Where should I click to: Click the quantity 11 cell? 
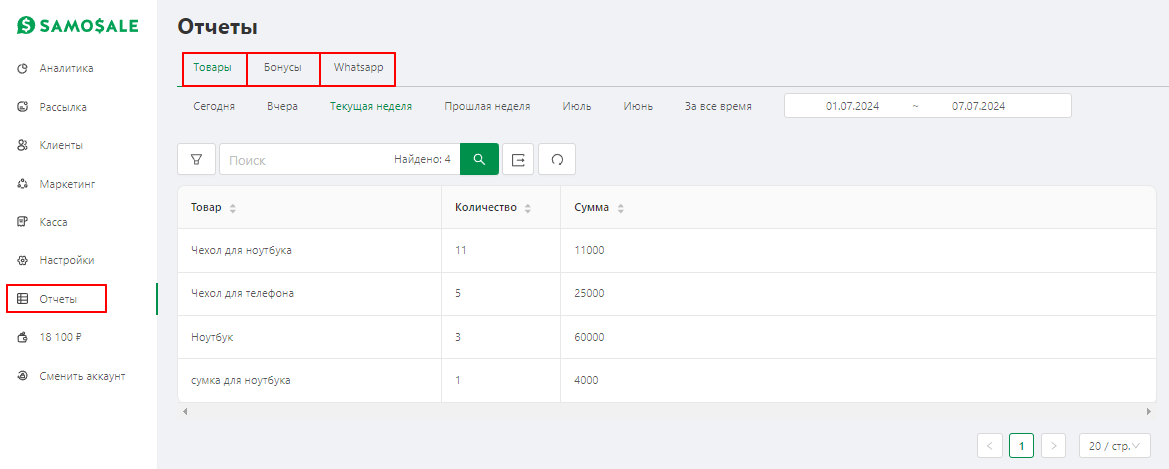click(501, 251)
